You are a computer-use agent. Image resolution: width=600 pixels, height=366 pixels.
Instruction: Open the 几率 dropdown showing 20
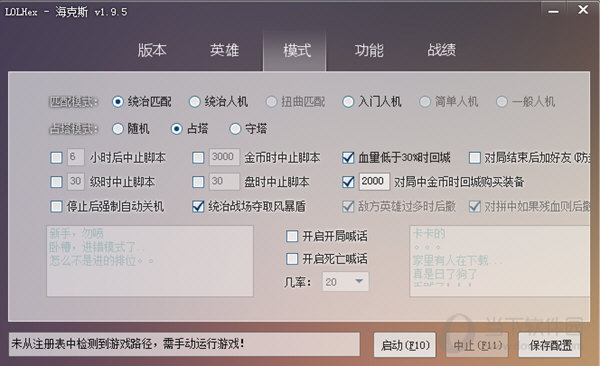coord(346,282)
